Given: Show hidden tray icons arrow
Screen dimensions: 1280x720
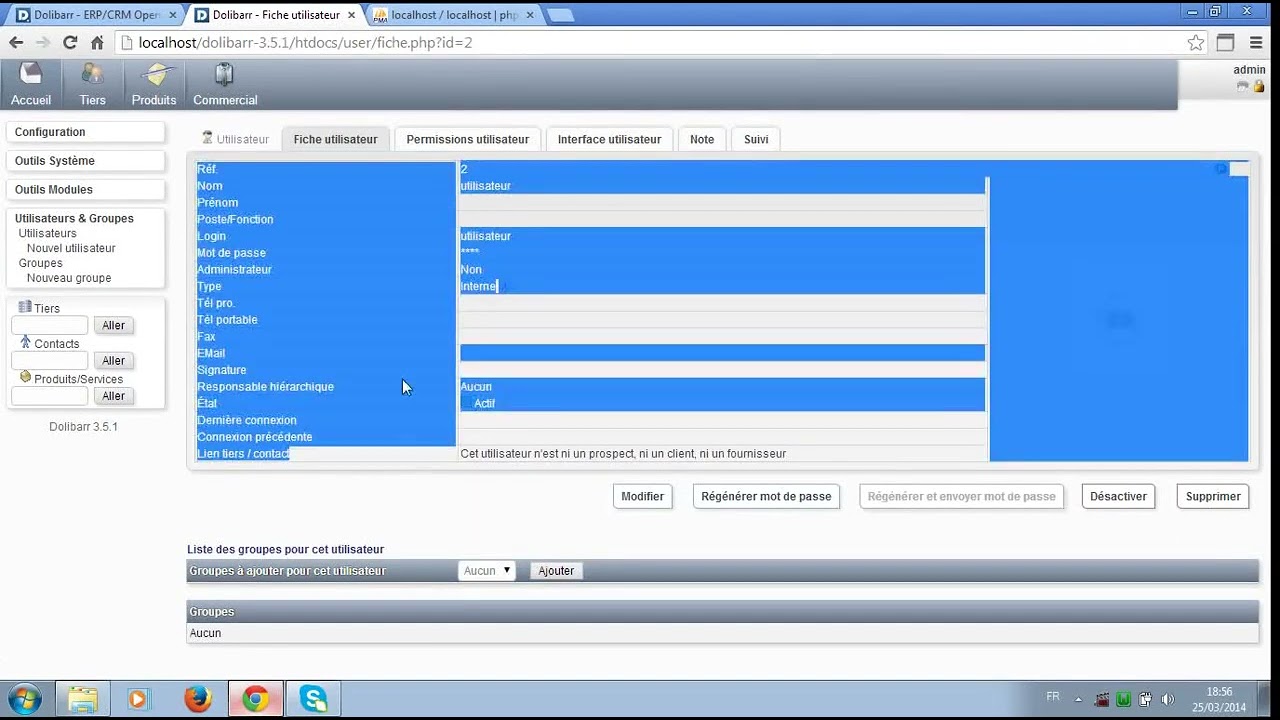Looking at the screenshot, I should pyautogui.click(x=1080, y=699).
